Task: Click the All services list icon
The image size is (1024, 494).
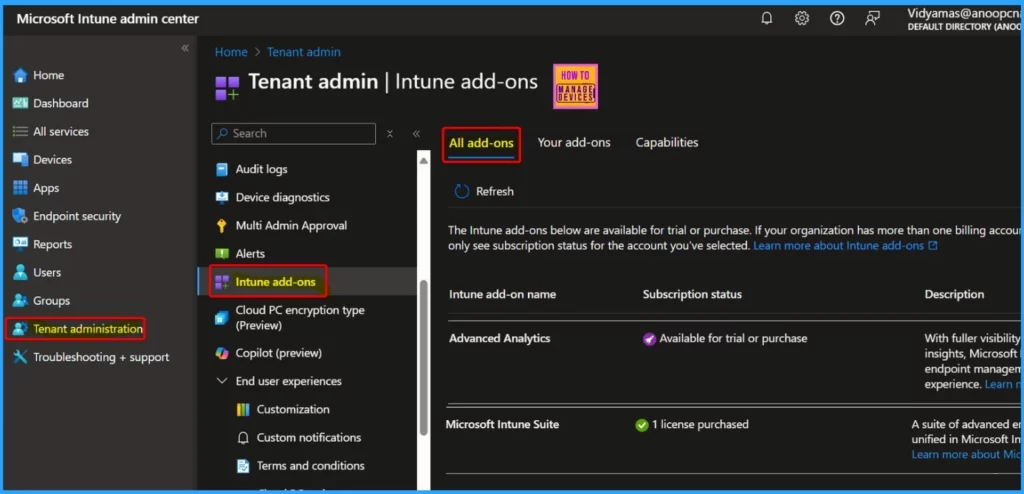Action: pyautogui.click(x=20, y=131)
